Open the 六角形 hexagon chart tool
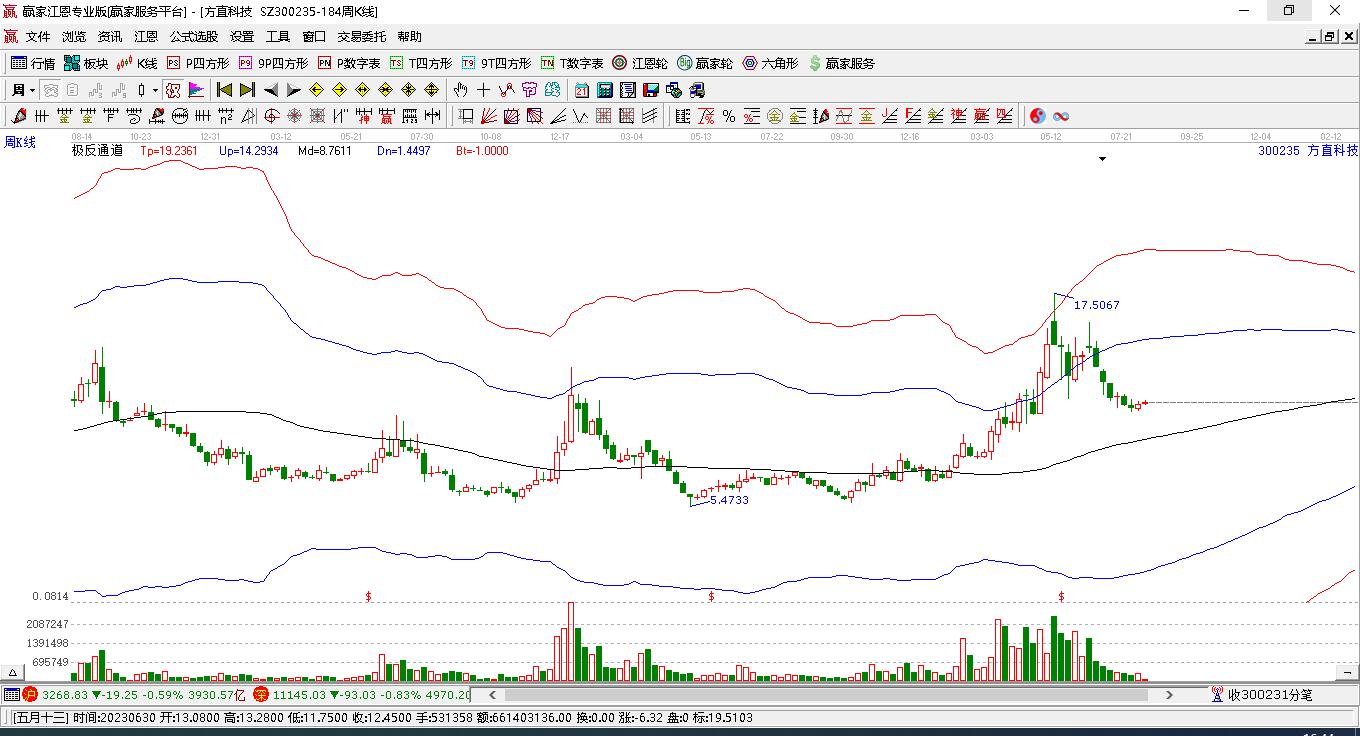This screenshot has height=736, width=1360. click(x=770, y=63)
